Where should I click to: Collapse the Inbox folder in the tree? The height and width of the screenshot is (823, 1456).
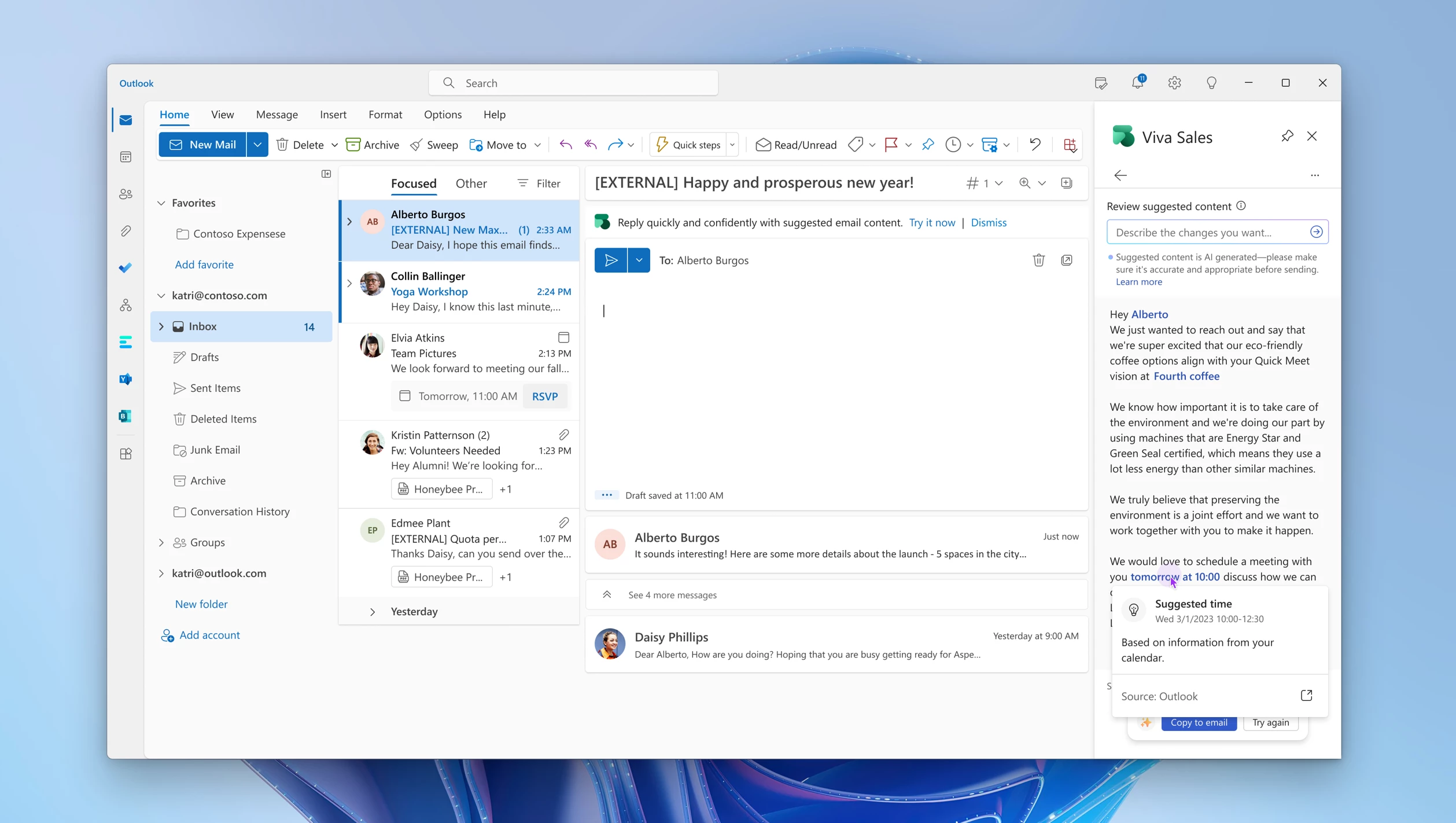(161, 326)
